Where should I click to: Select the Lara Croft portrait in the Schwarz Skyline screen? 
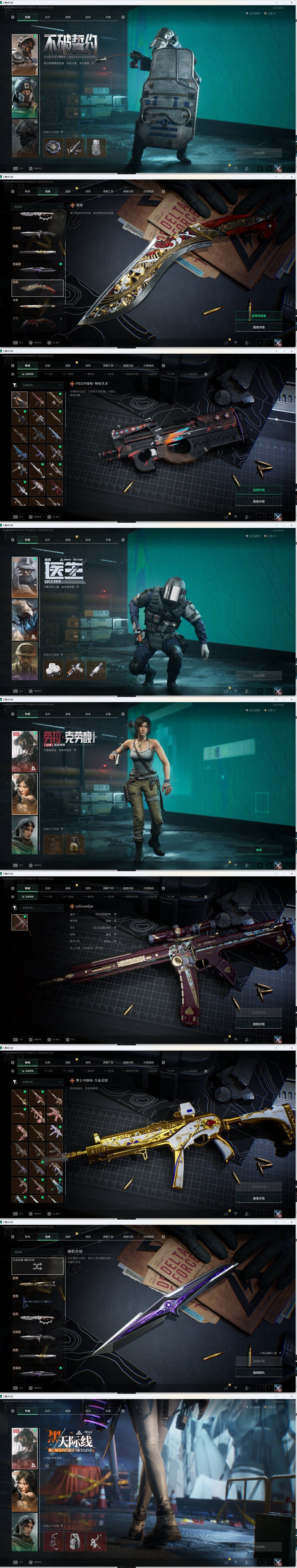click(x=24, y=1491)
